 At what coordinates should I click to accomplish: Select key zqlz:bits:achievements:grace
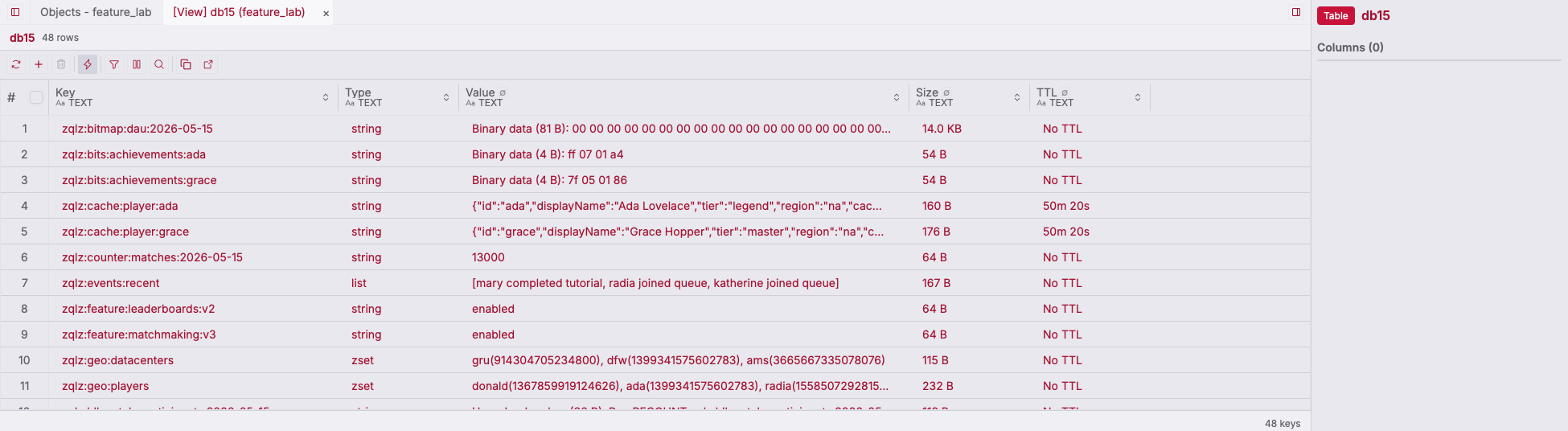(x=139, y=180)
